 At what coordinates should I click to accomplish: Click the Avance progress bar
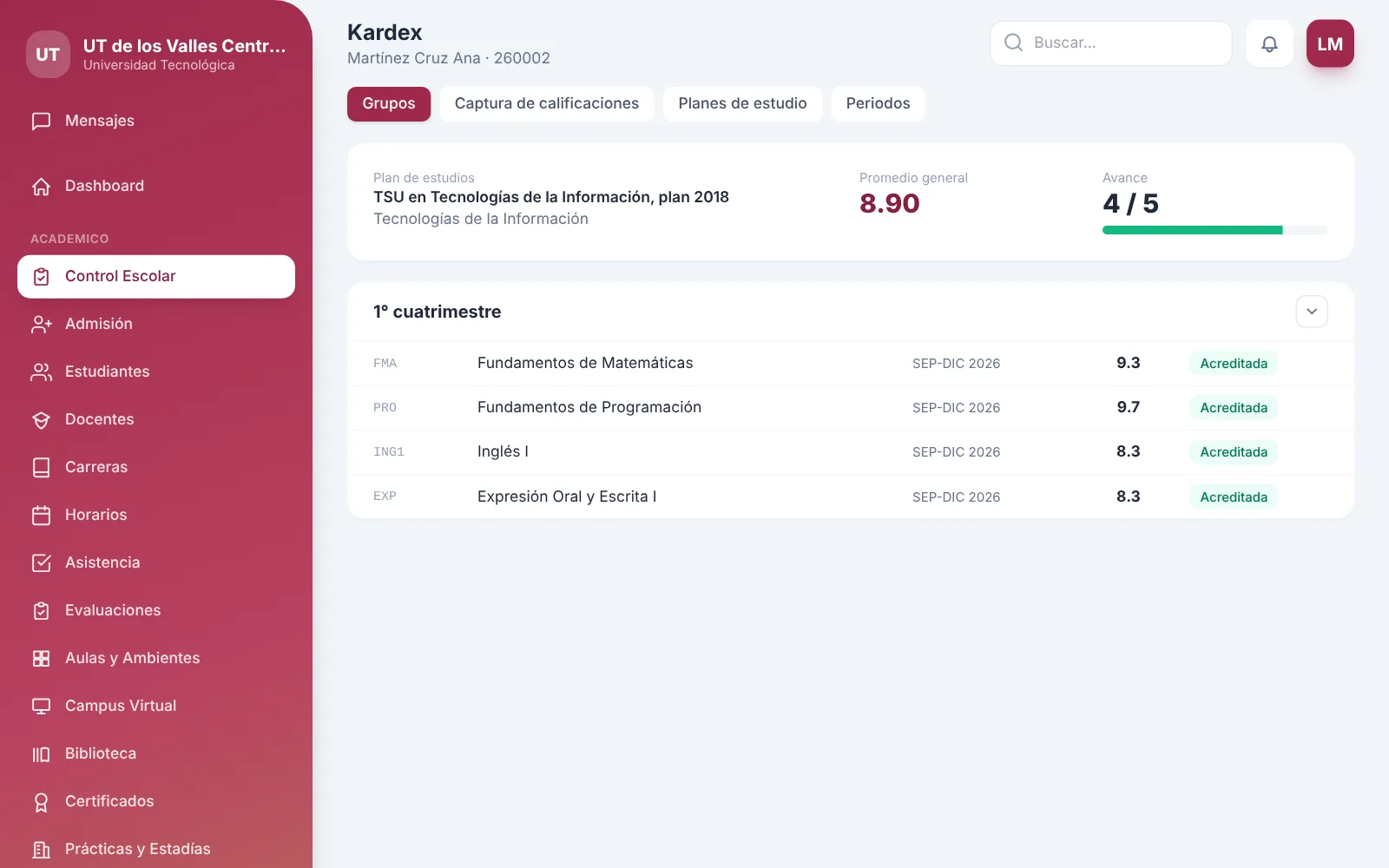(x=1215, y=230)
